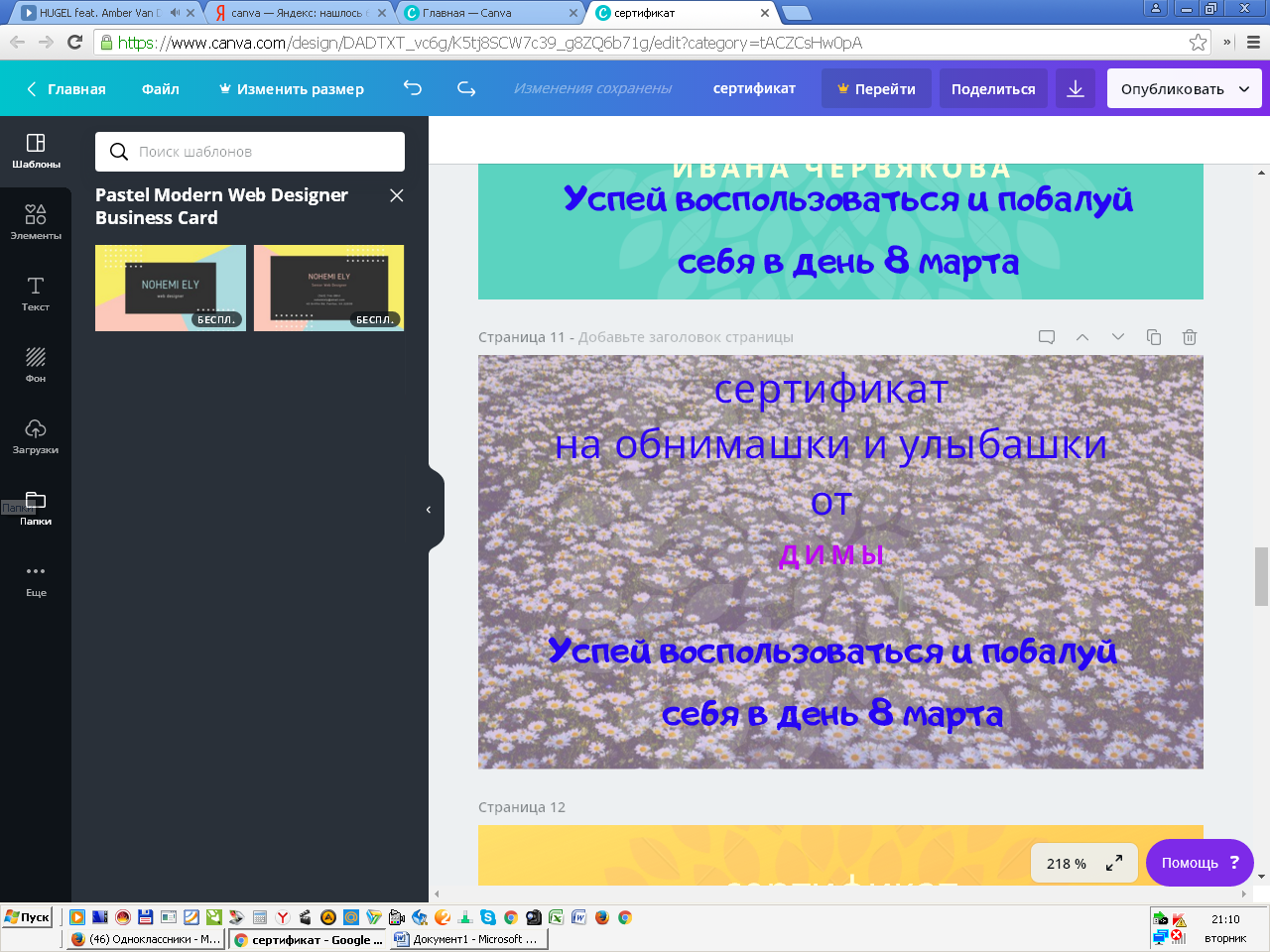Open the zoom level 218 % control

pyautogui.click(x=1067, y=863)
